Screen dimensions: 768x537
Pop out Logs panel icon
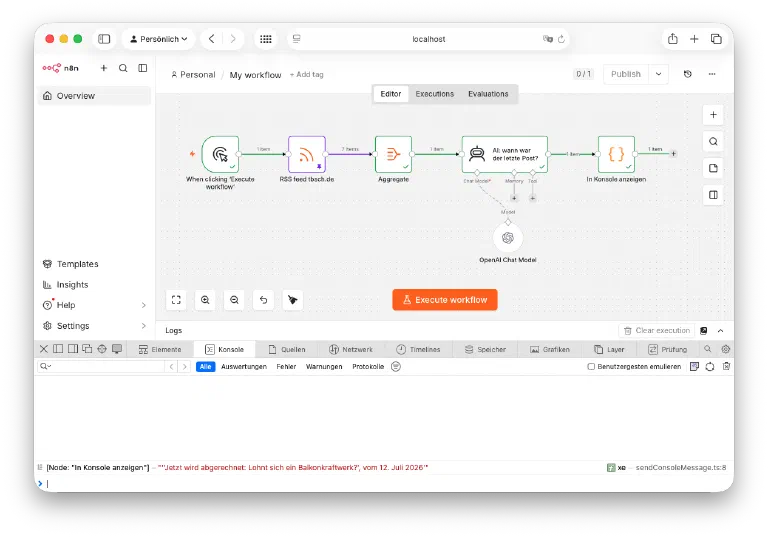tap(703, 331)
